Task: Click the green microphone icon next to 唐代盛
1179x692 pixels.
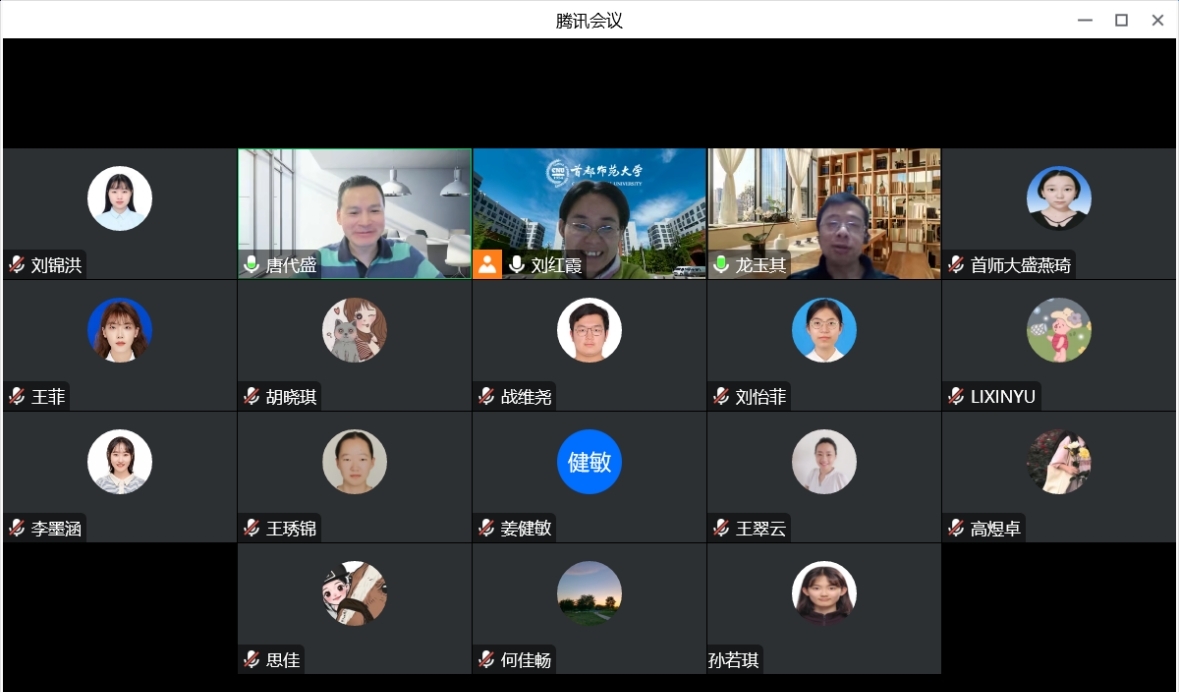Action: click(x=252, y=265)
